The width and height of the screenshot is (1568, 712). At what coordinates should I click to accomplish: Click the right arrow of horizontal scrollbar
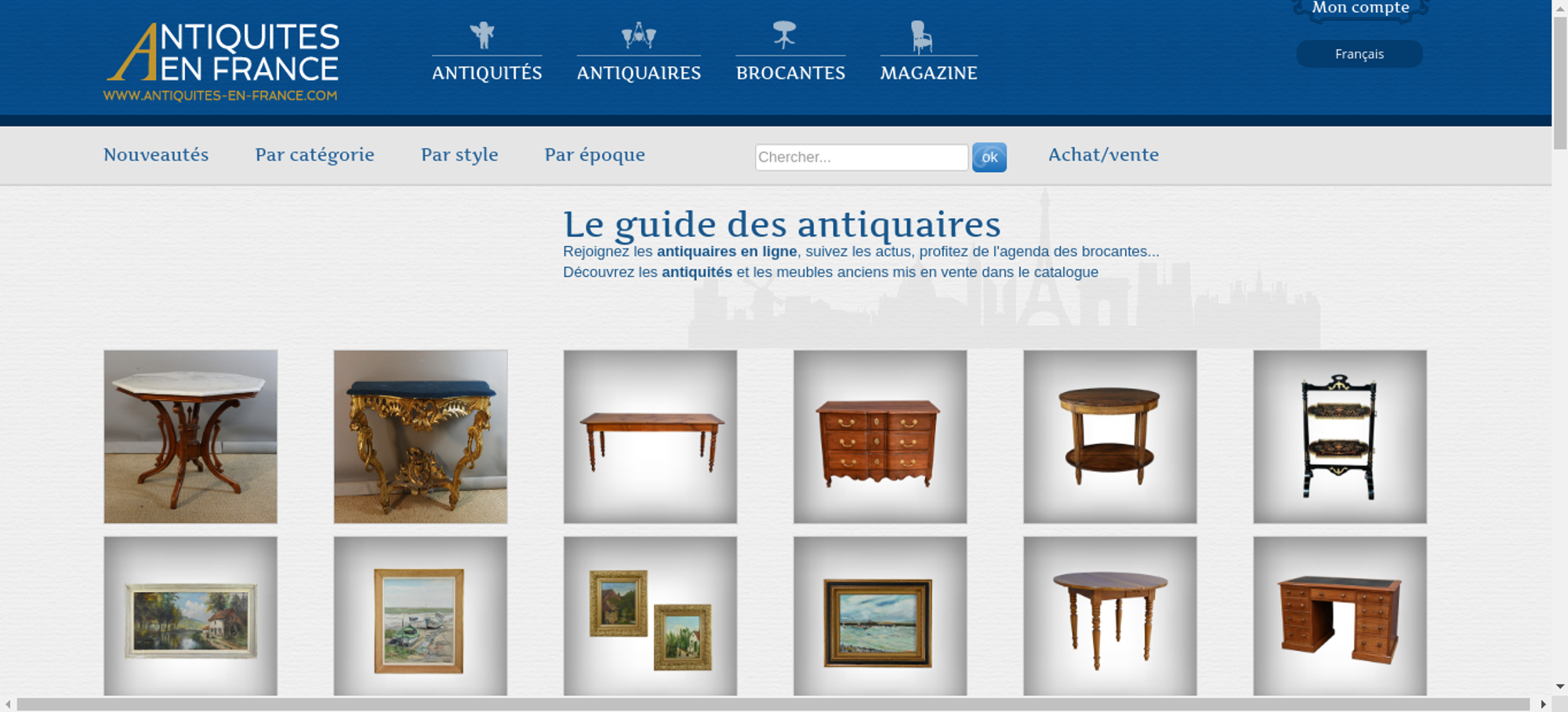[1544, 704]
